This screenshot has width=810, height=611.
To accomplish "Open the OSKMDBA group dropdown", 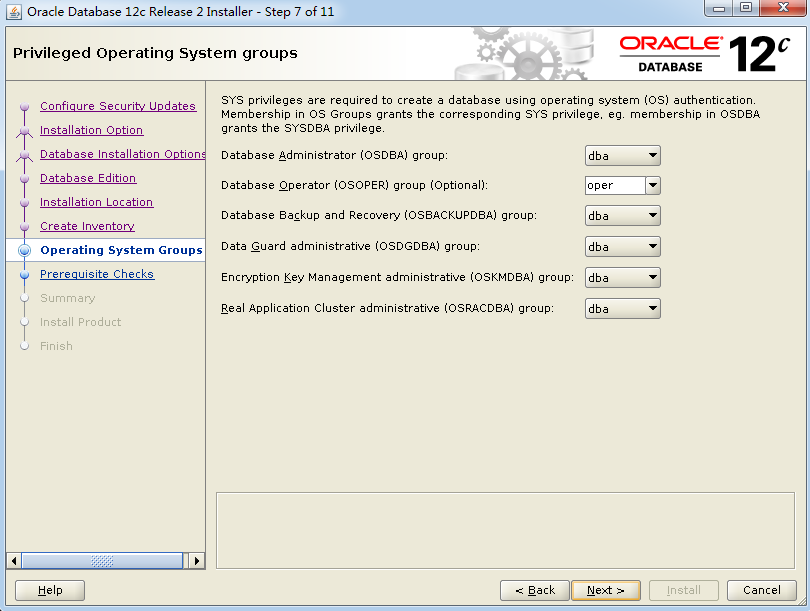I will pyautogui.click(x=622, y=277).
